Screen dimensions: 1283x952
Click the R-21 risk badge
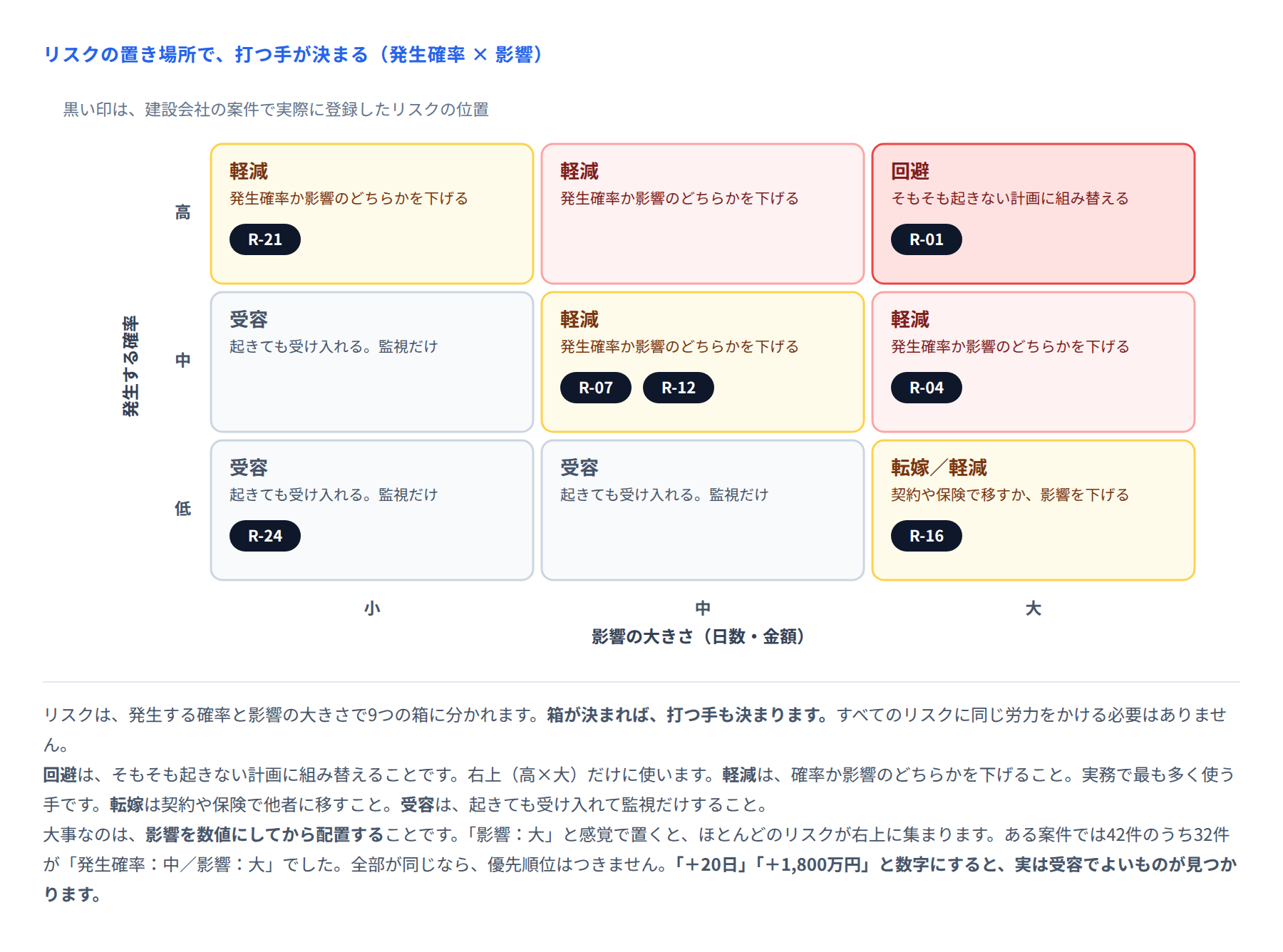(264, 239)
